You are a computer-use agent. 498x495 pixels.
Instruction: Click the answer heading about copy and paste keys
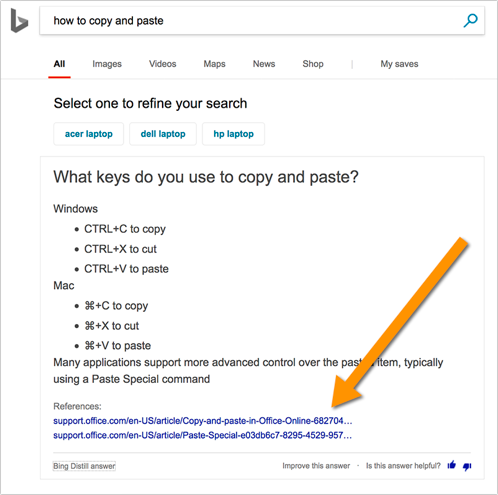click(x=206, y=177)
